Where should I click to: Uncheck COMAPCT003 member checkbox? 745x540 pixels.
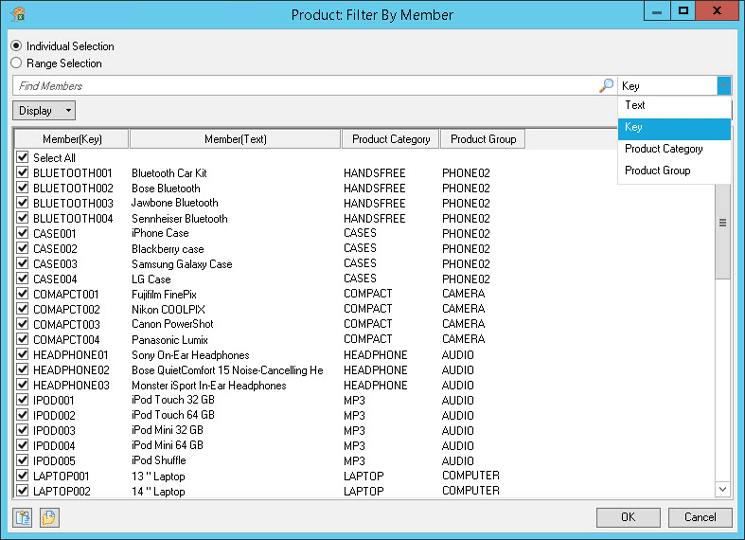coord(22,324)
